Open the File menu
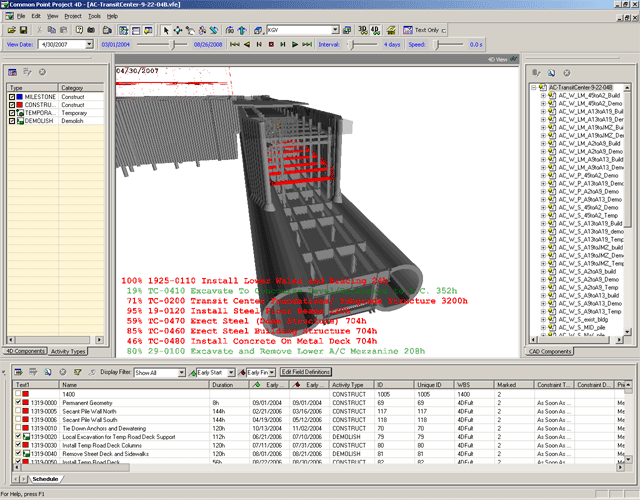This screenshot has width=640, height=500. tap(21, 16)
